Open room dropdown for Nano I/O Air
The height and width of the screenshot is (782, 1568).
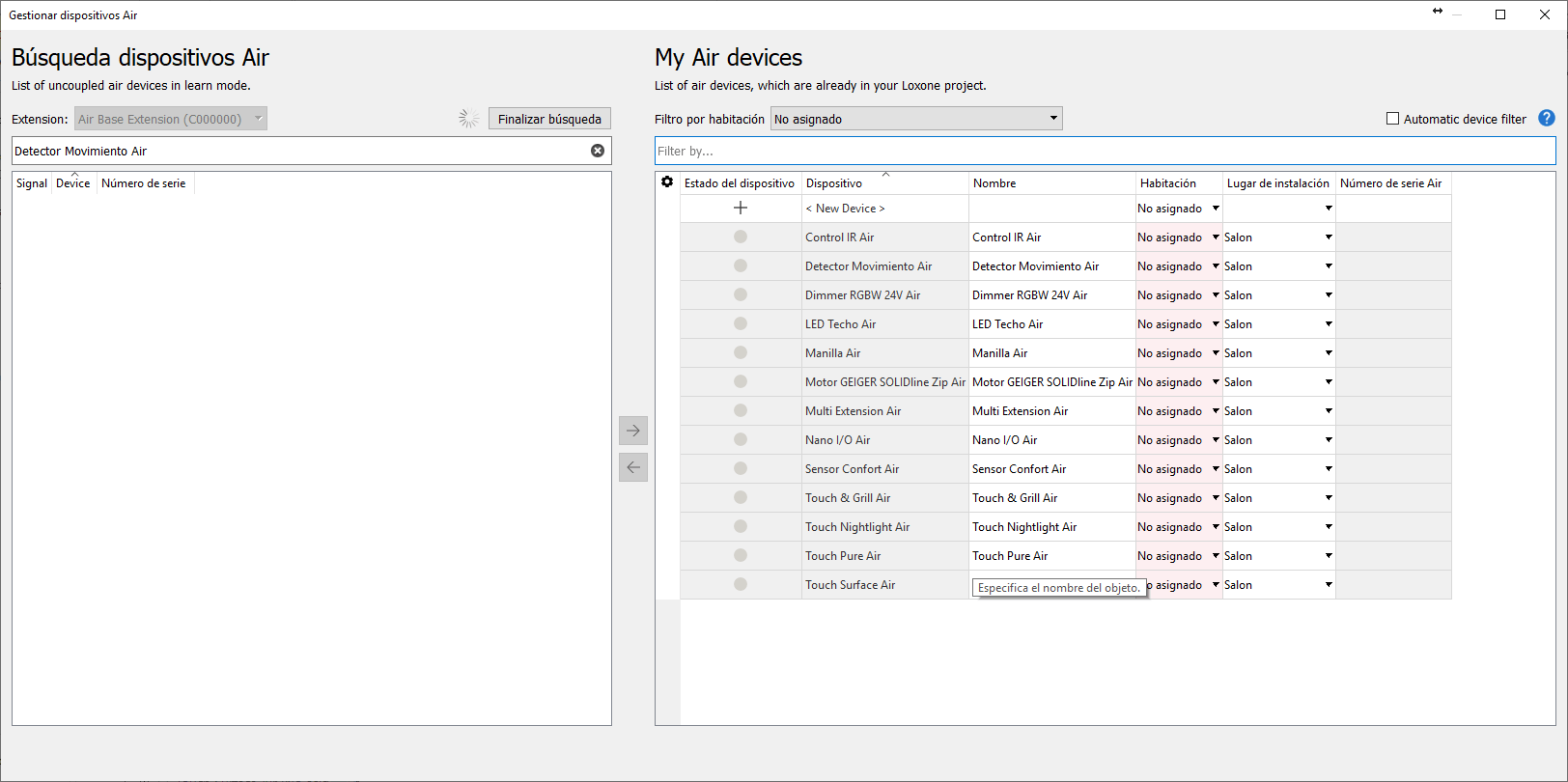tap(1216, 439)
